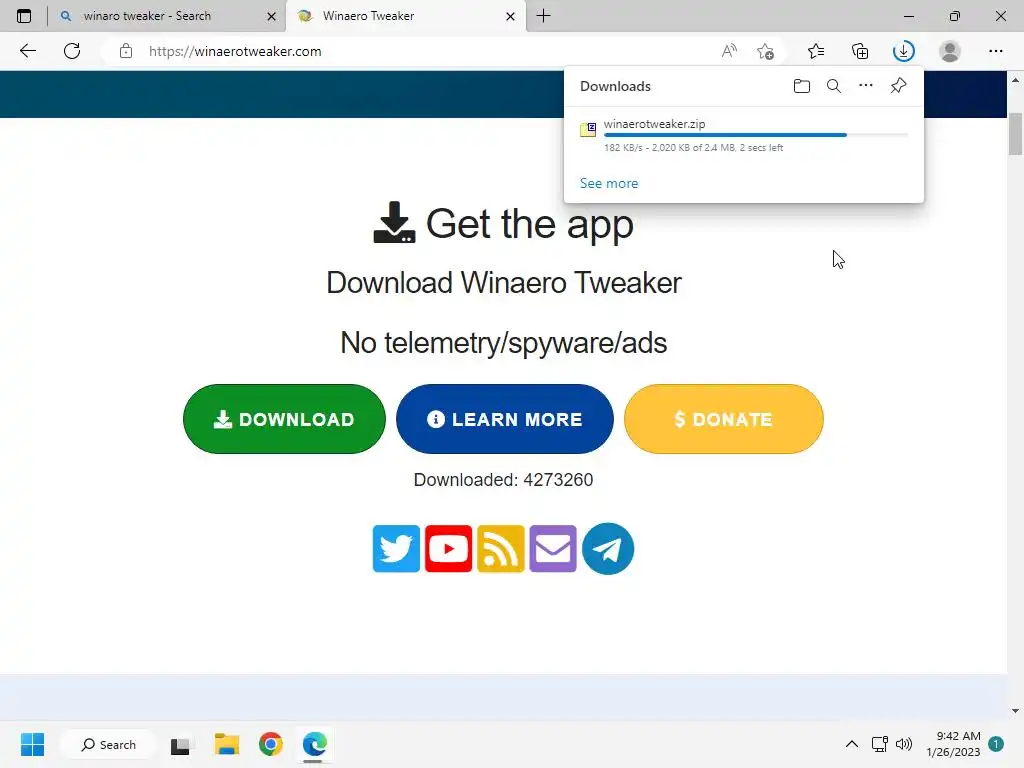Pin the Downloads panel
The image size is (1024, 768).
pos(899,86)
